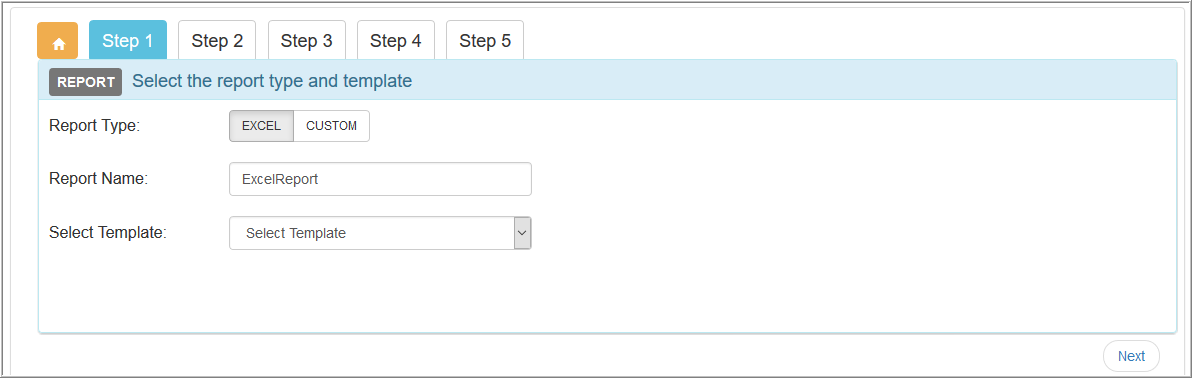This screenshot has width=1192, height=378.
Task: Open the Select Template combo box
Action: pyautogui.click(x=380, y=233)
